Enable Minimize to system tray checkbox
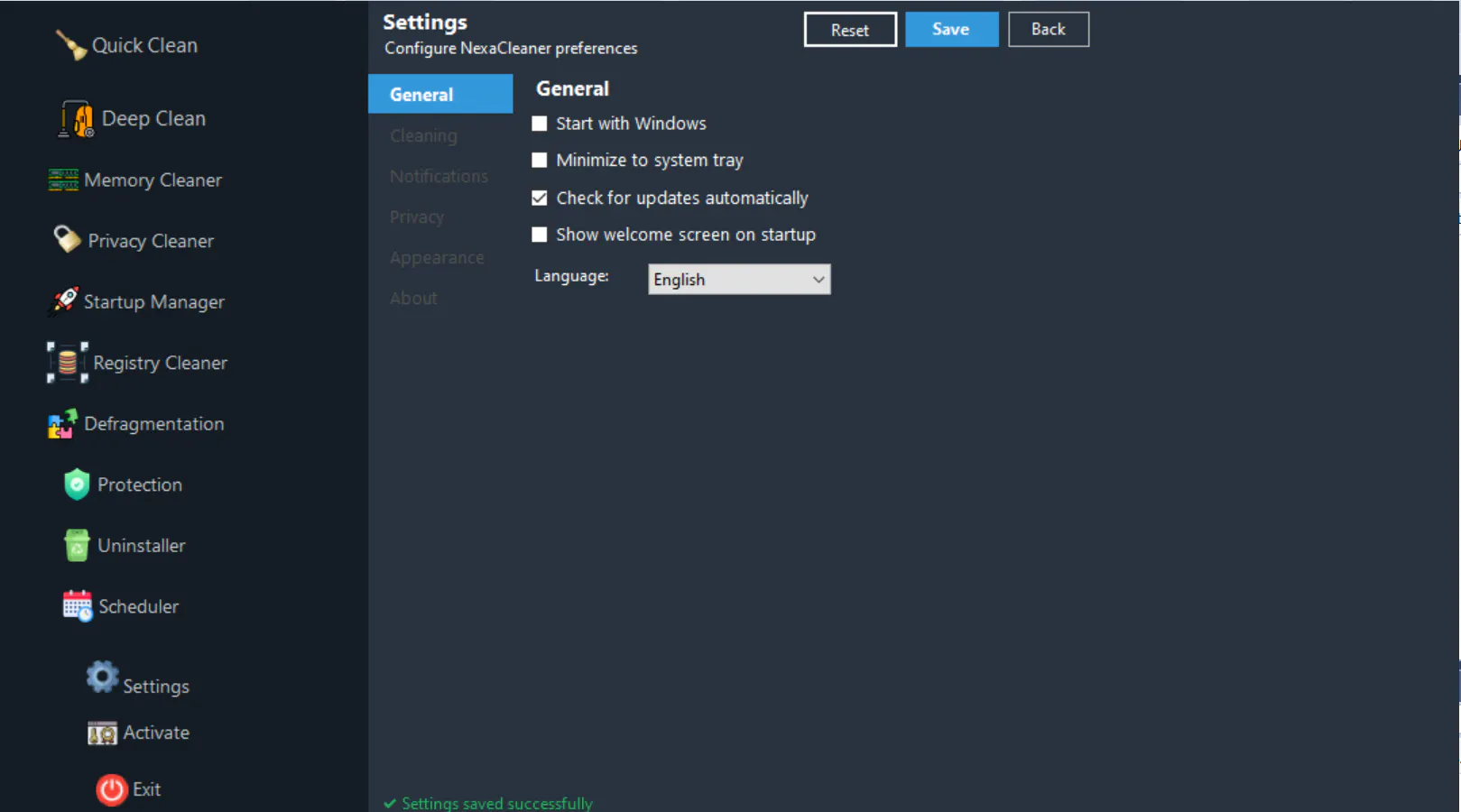Image resolution: width=1461 pixels, height=812 pixels. coord(540,161)
